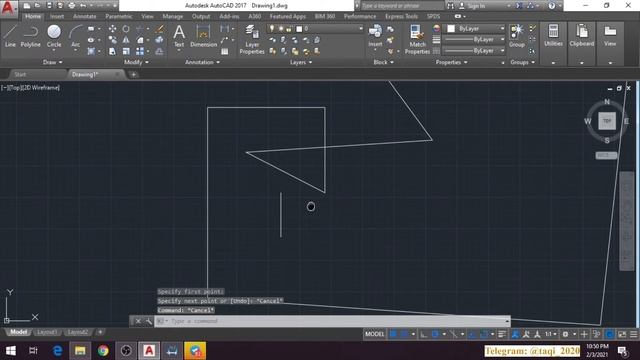Open the lineweight ByLayer dropdown
This screenshot has width=640, height=360.
point(474,40)
